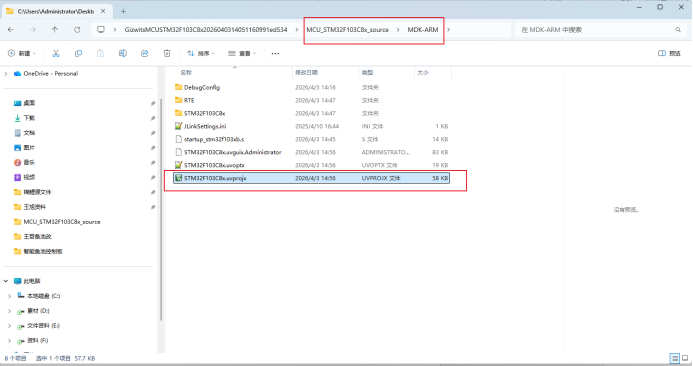Sort by Date modified column header

click(x=306, y=72)
